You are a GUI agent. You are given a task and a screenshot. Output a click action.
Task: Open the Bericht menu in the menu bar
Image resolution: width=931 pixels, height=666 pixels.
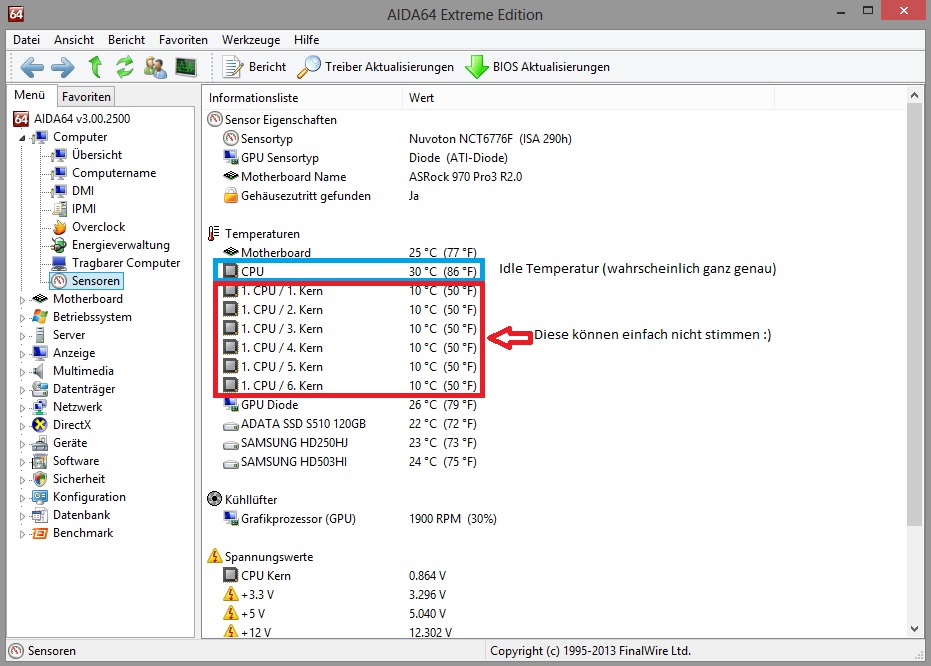[x=126, y=40]
